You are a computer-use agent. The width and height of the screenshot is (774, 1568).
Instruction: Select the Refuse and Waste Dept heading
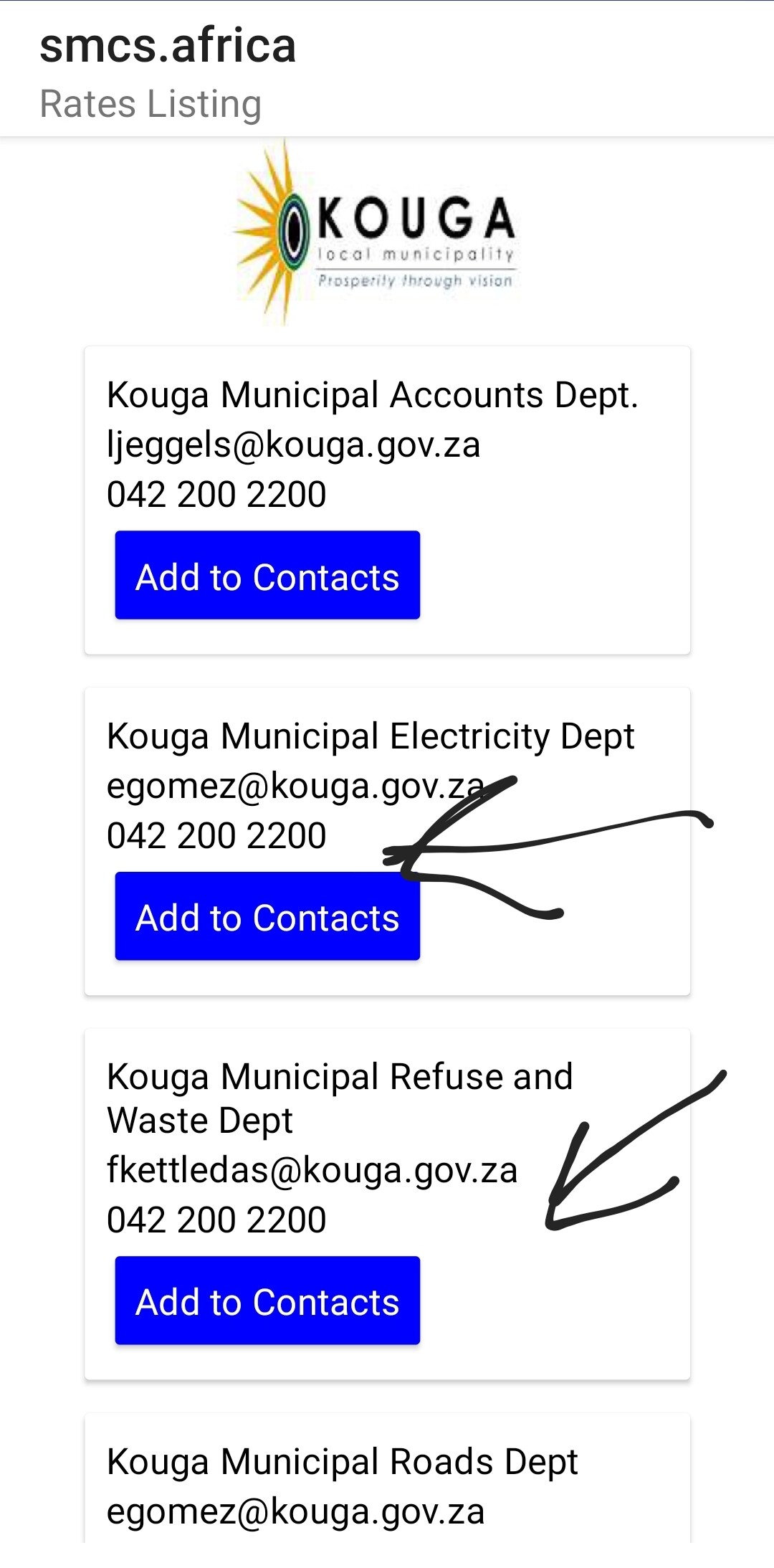click(x=340, y=1098)
